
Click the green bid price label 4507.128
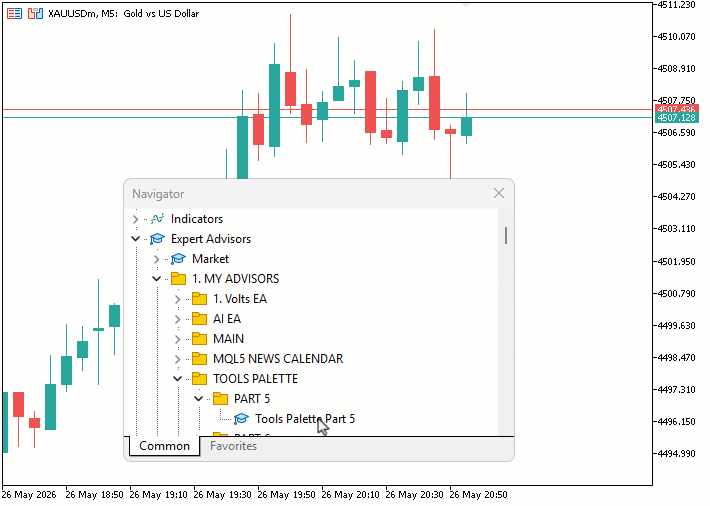click(x=676, y=118)
